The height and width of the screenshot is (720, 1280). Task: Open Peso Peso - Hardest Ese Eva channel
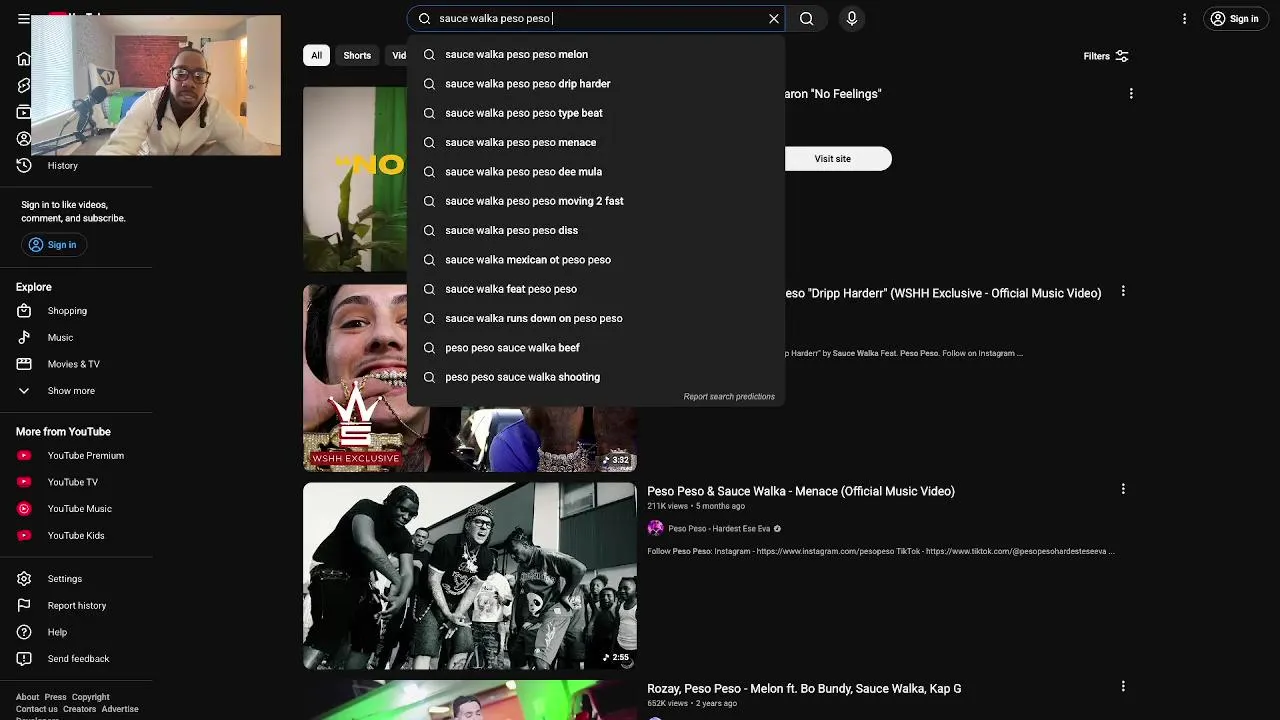click(x=719, y=529)
